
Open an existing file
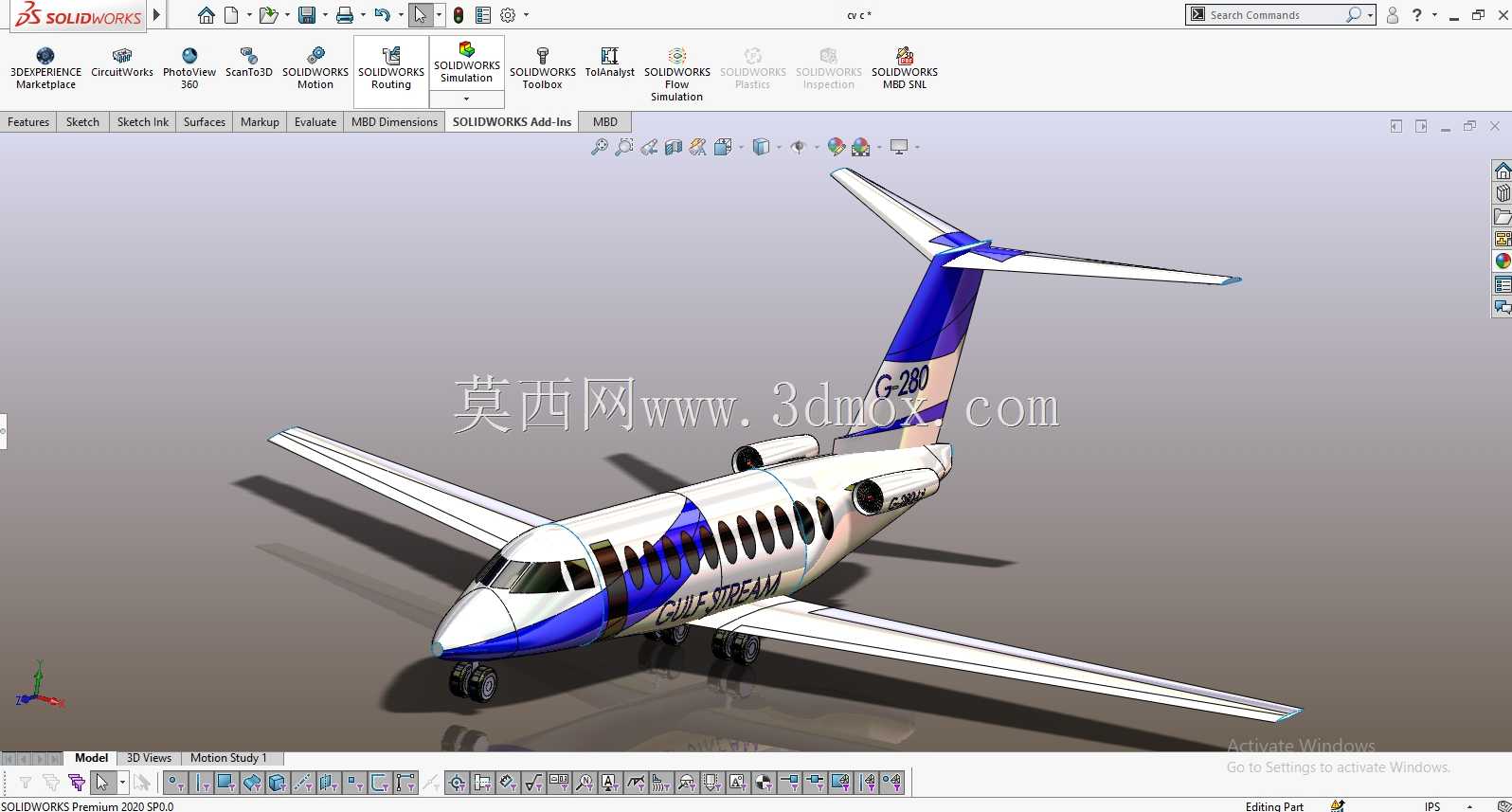click(269, 15)
